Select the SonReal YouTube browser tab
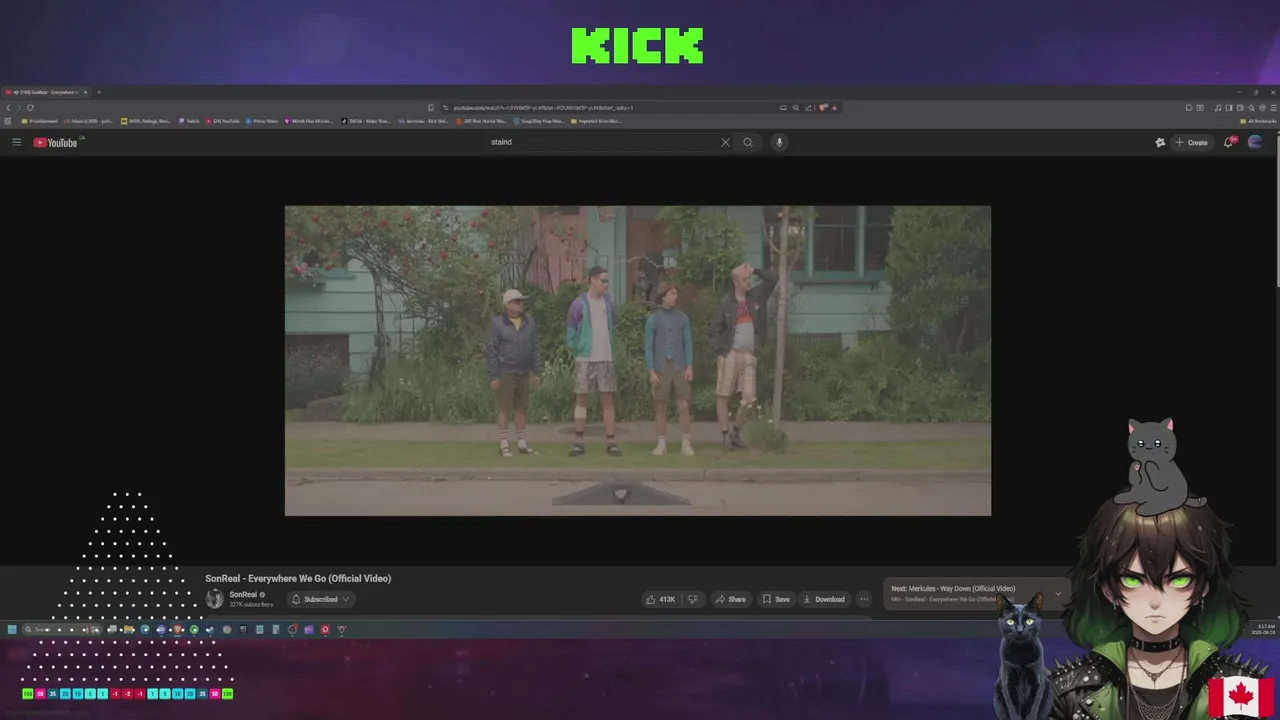The image size is (1280, 720). coord(47,92)
